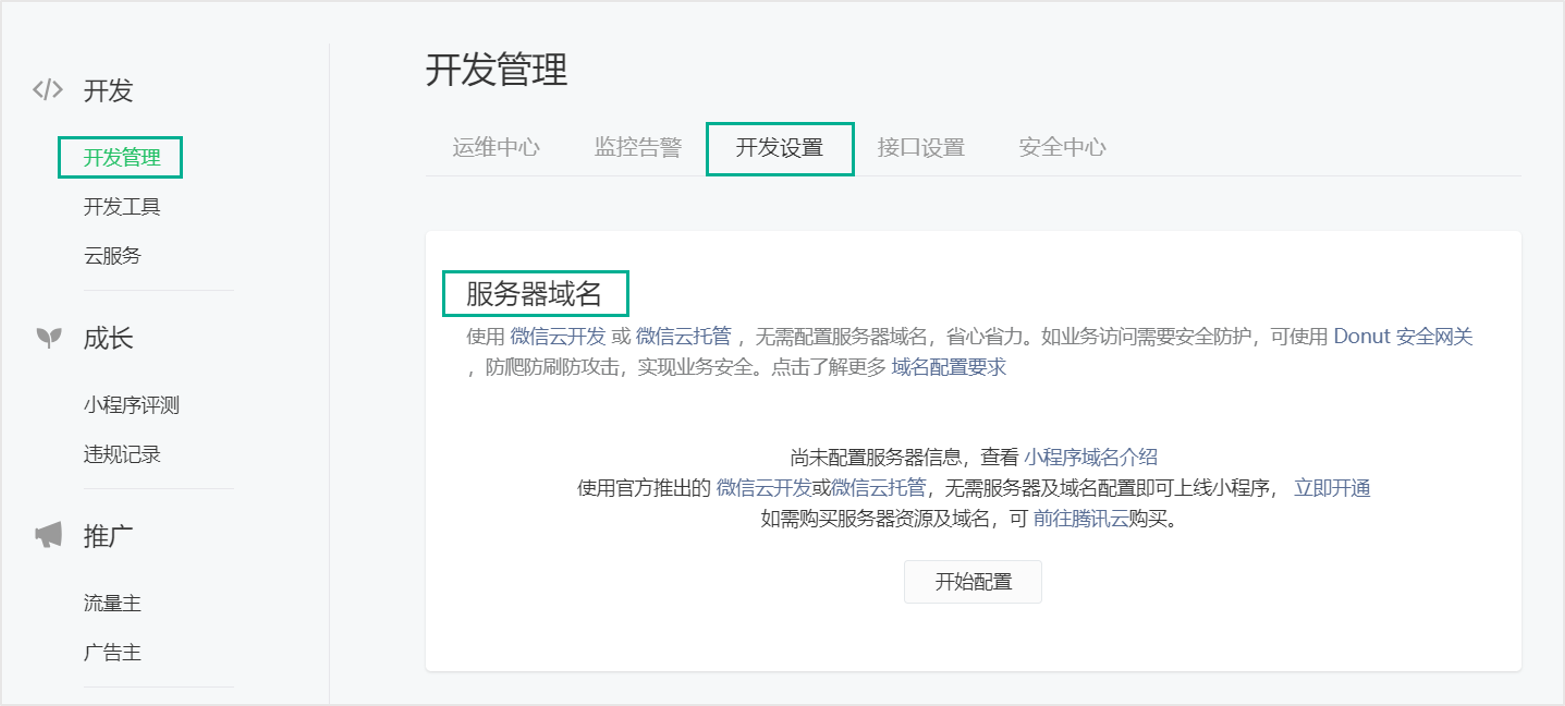
Task: Switch to the 安全中心 tab
Action: [1062, 148]
